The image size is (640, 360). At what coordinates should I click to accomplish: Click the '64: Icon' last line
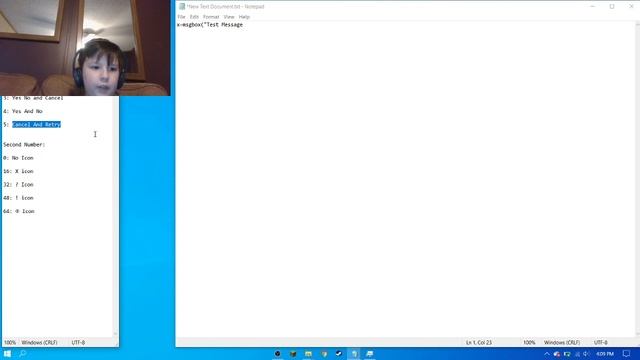pyautogui.click(x=19, y=211)
